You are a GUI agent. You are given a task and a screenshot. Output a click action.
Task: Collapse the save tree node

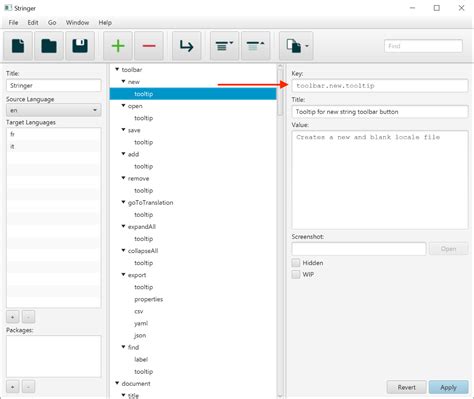pos(123,130)
